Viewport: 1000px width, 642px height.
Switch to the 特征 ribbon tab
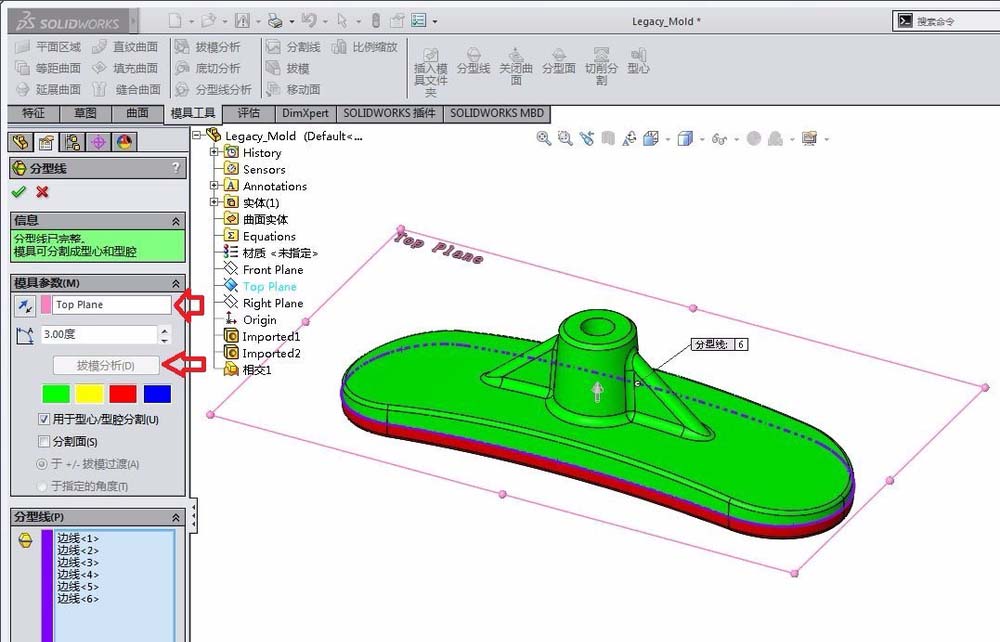click(x=33, y=113)
